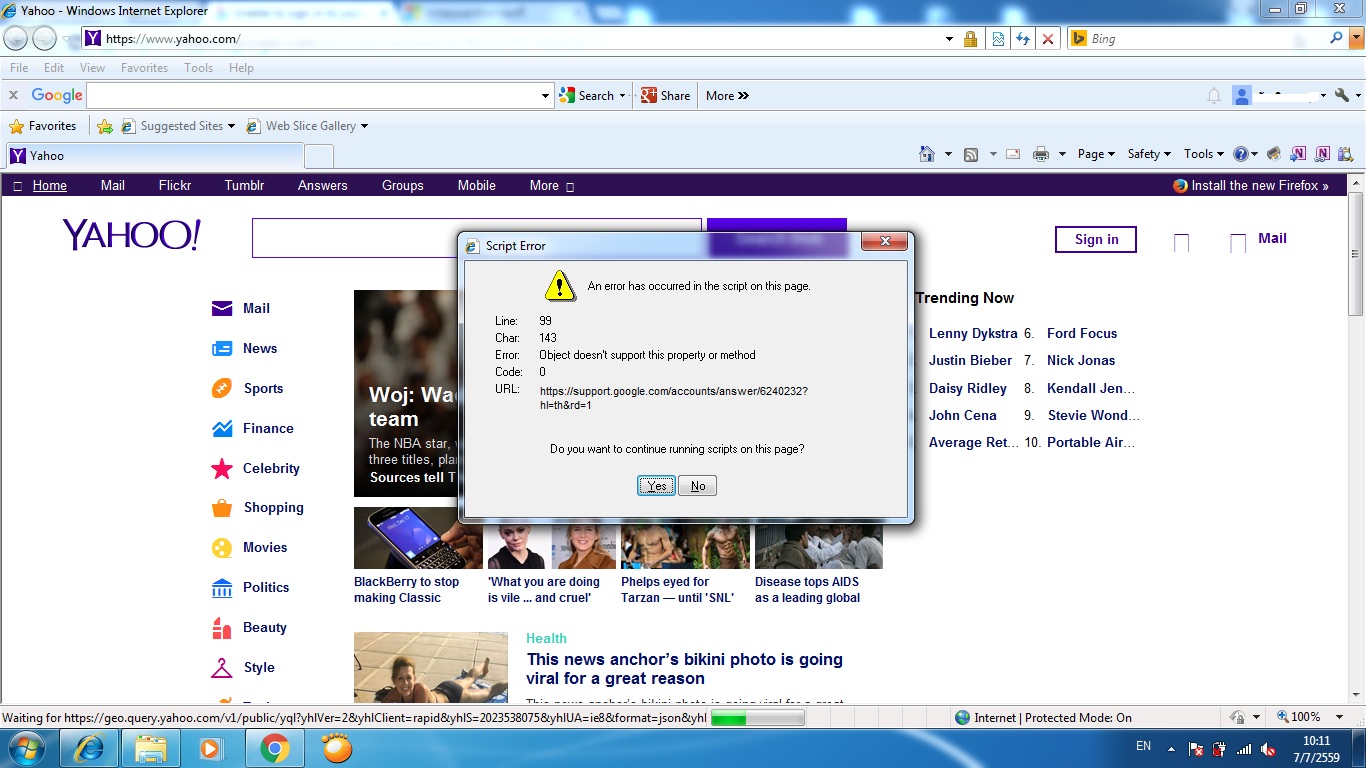The width and height of the screenshot is (1366, 768).
Task: Open the Favorites menu in menu bar
Action: [x=144, y=68]
